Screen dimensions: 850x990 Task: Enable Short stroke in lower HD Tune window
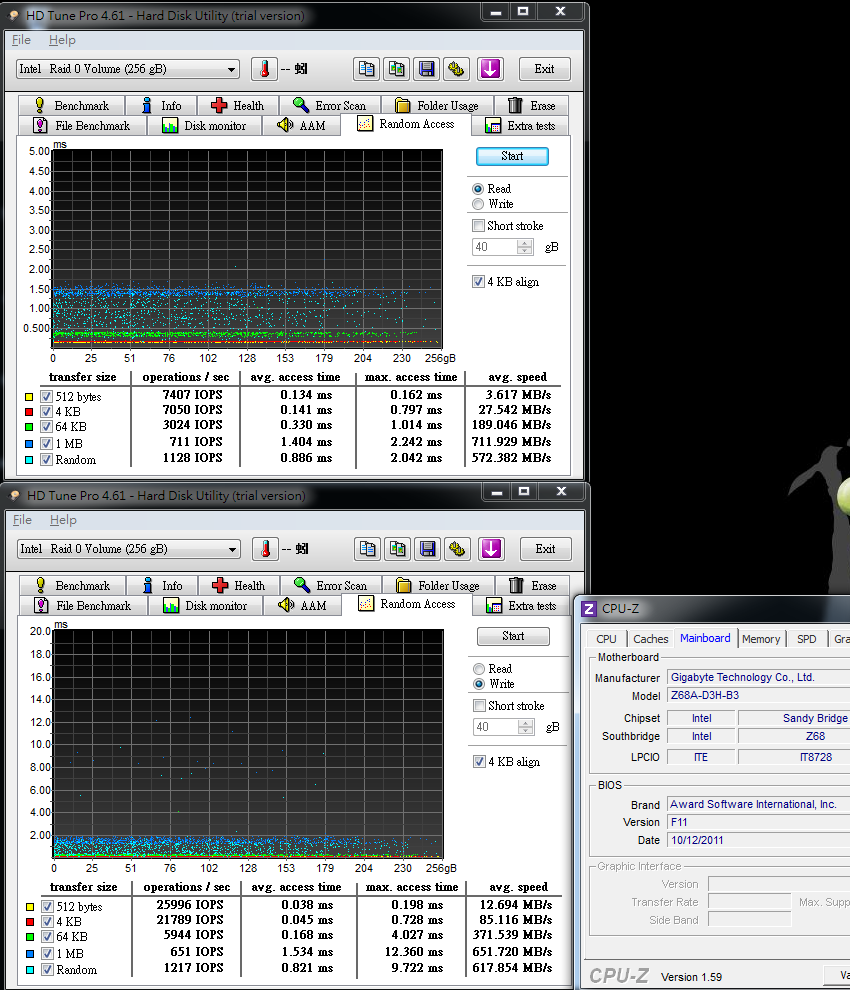tap(480, 705)
